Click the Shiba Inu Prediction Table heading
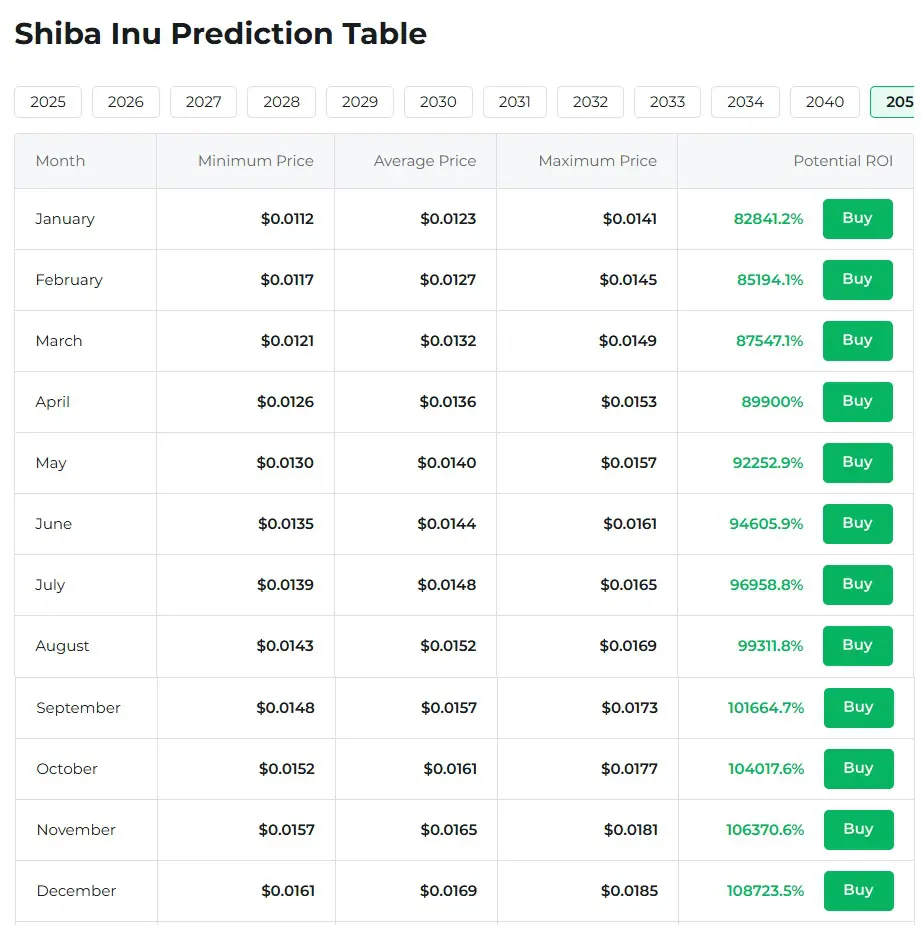Screen dimensions: 922x925 coord(219,33)
